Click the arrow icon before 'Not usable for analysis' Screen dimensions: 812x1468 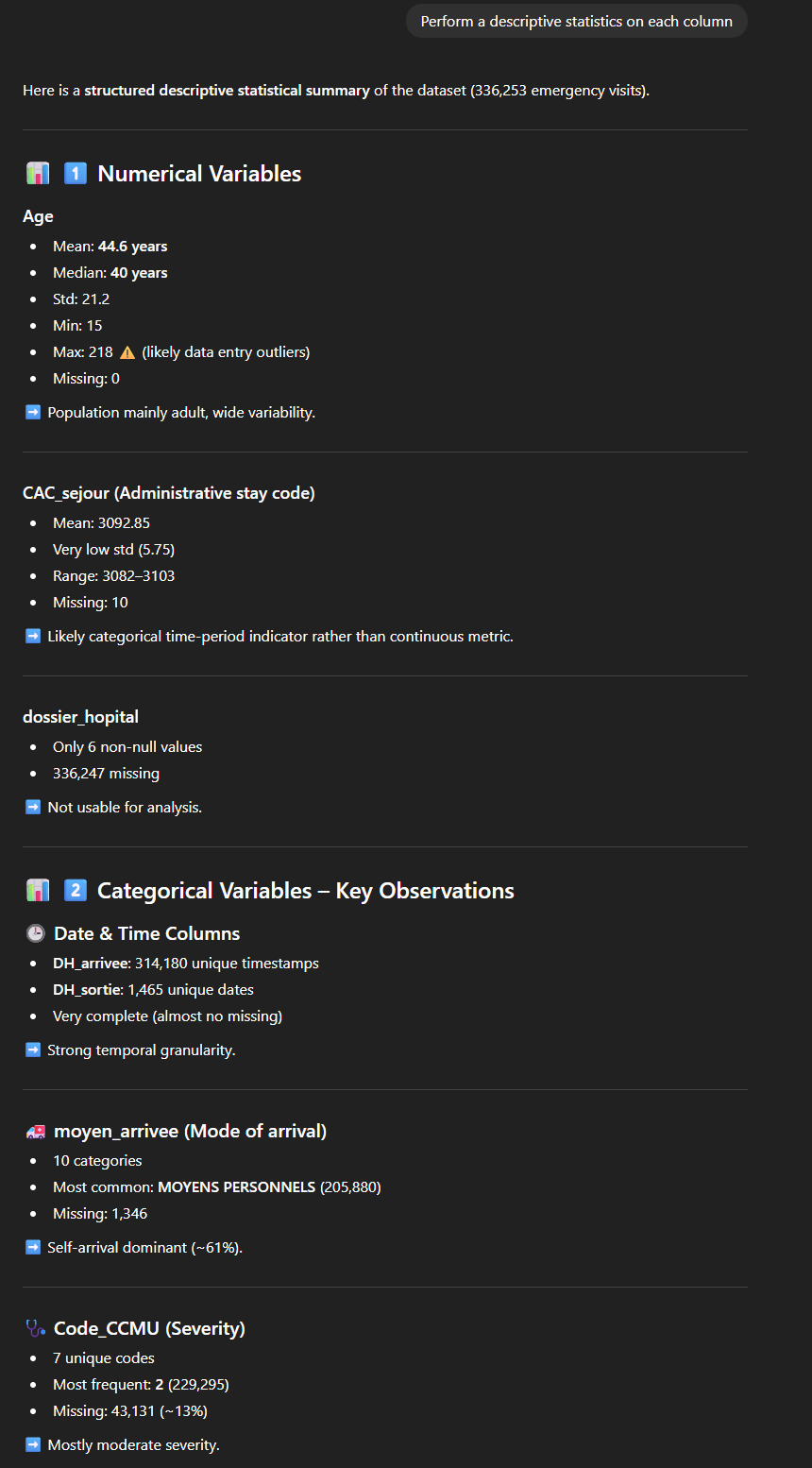pos(33,808)
